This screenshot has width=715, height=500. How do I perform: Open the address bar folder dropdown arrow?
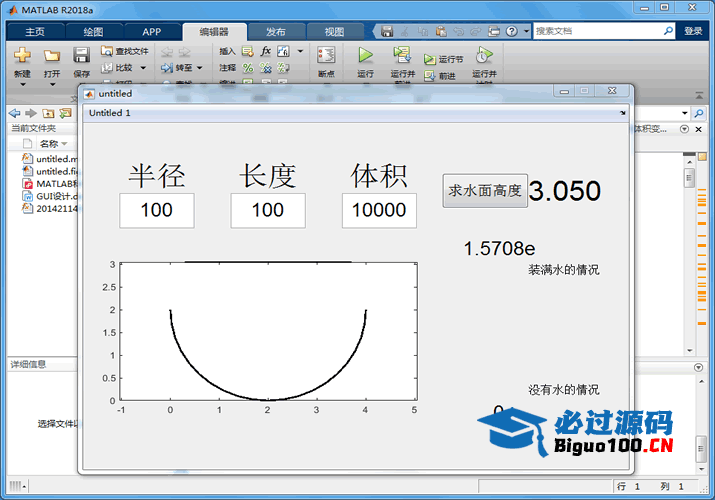coord(685,113)
